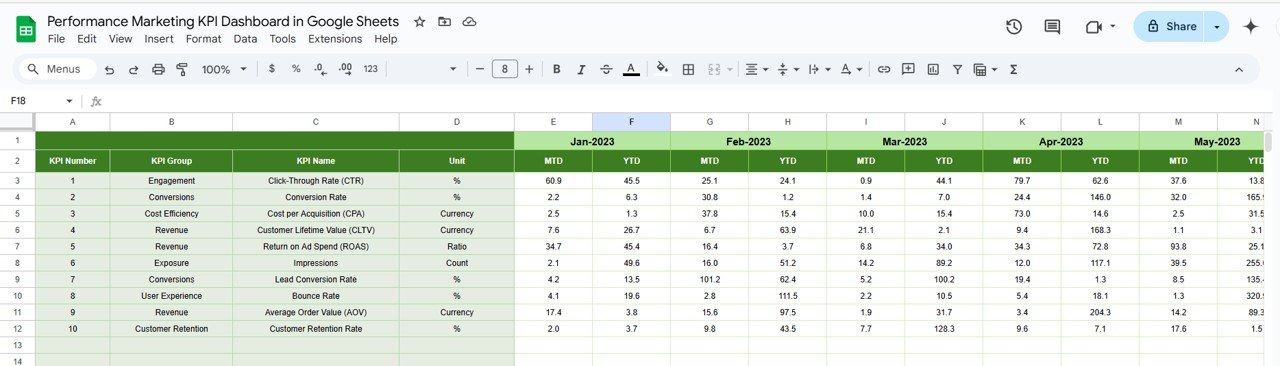Toggle bold formatting
The width and height of the screenshot is (1280, 366).
pyautogui.click(x=556, y=69)
